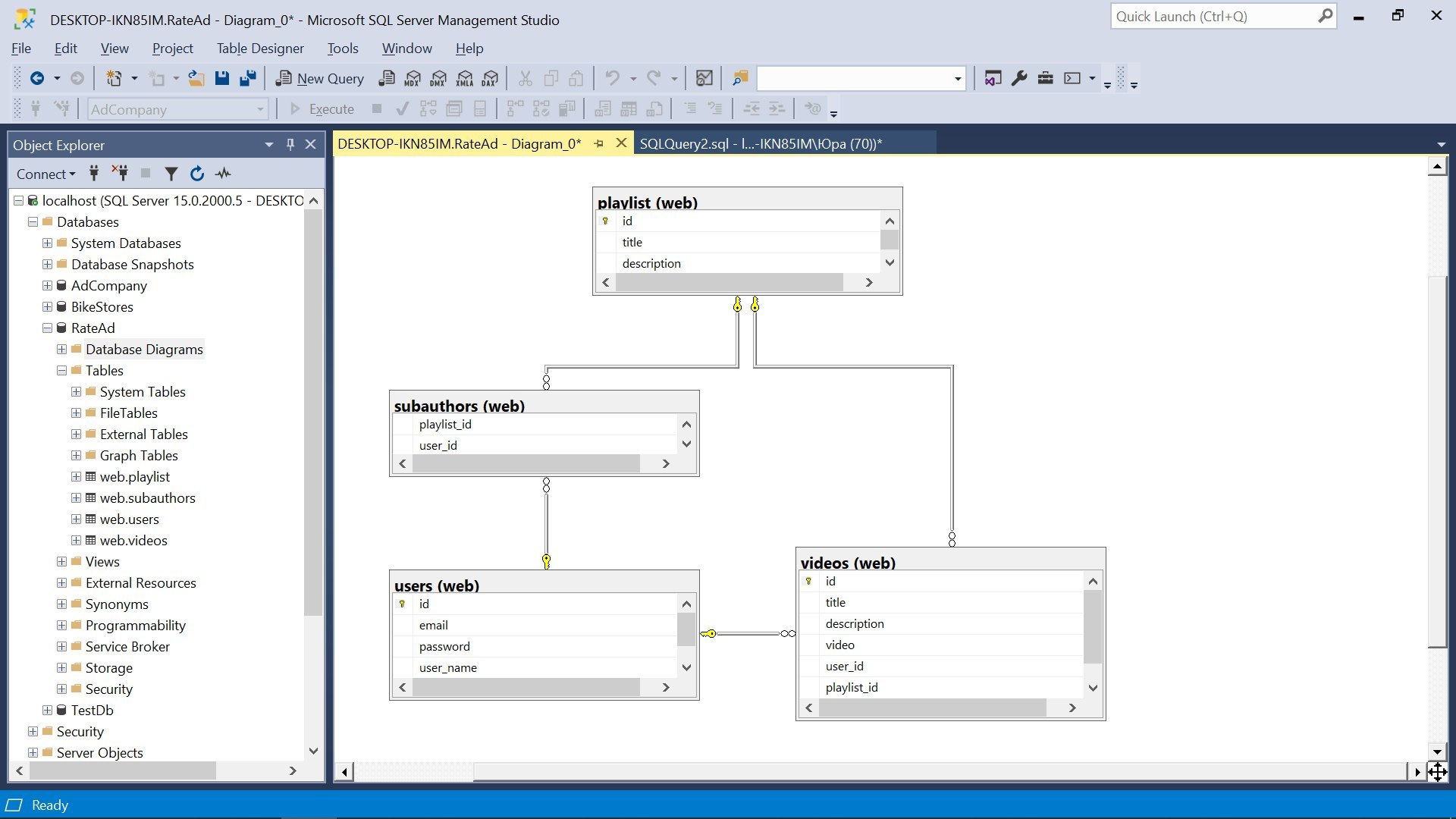Open a new MDX query
The width and height of the screenshot is (1456, 819).
413,78
